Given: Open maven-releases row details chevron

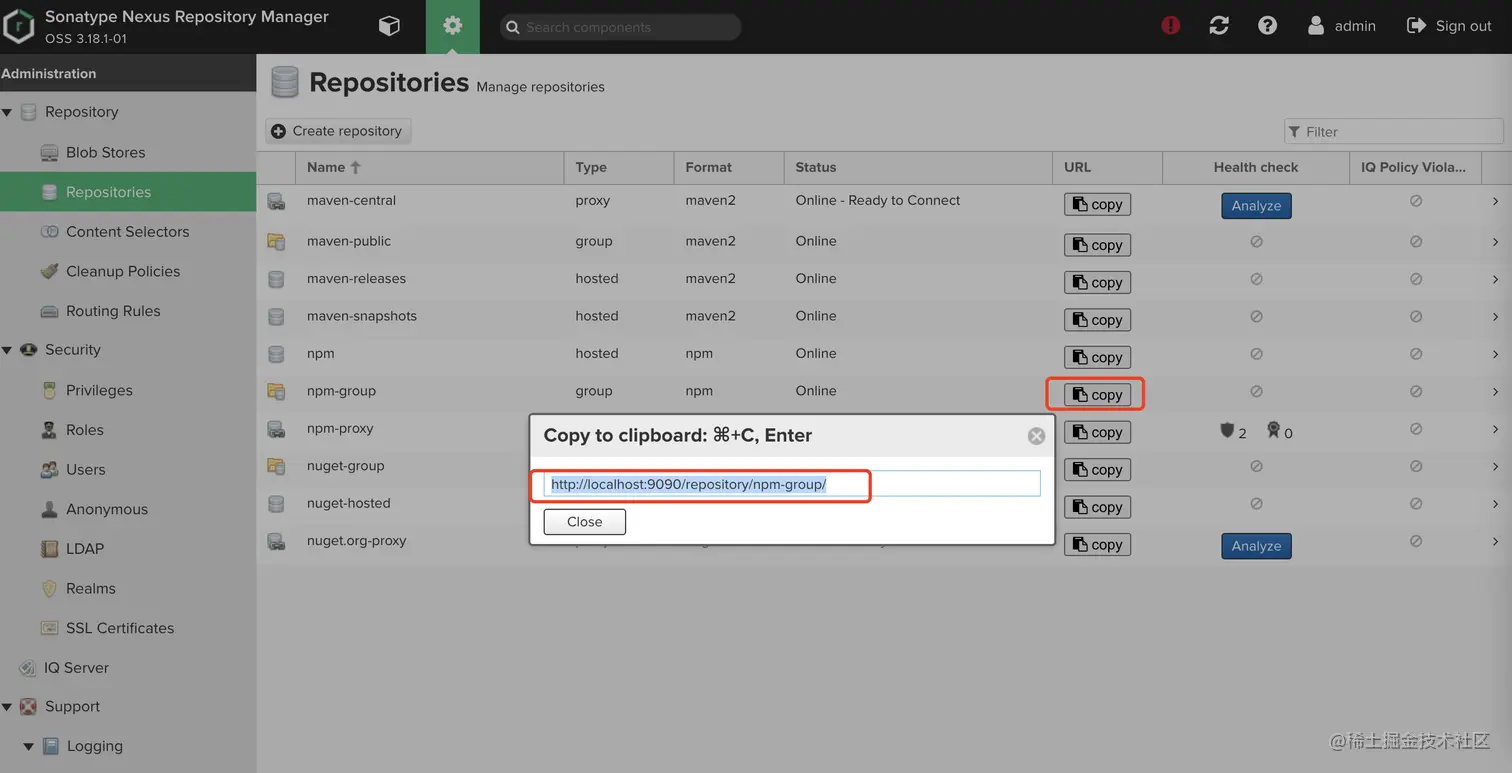Looking at the screenshot, I should [1495, 279].
